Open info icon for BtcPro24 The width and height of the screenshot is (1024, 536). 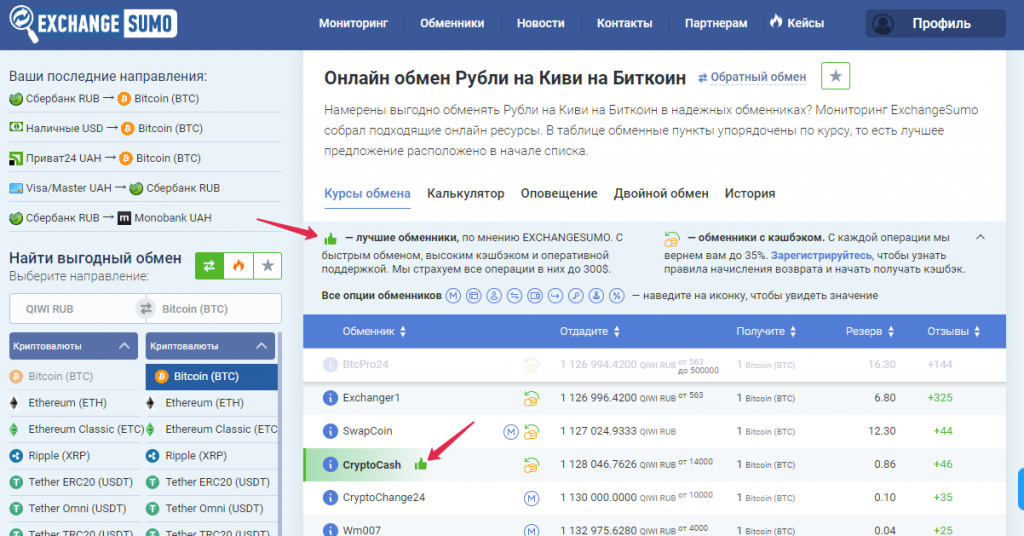point(330,364)
